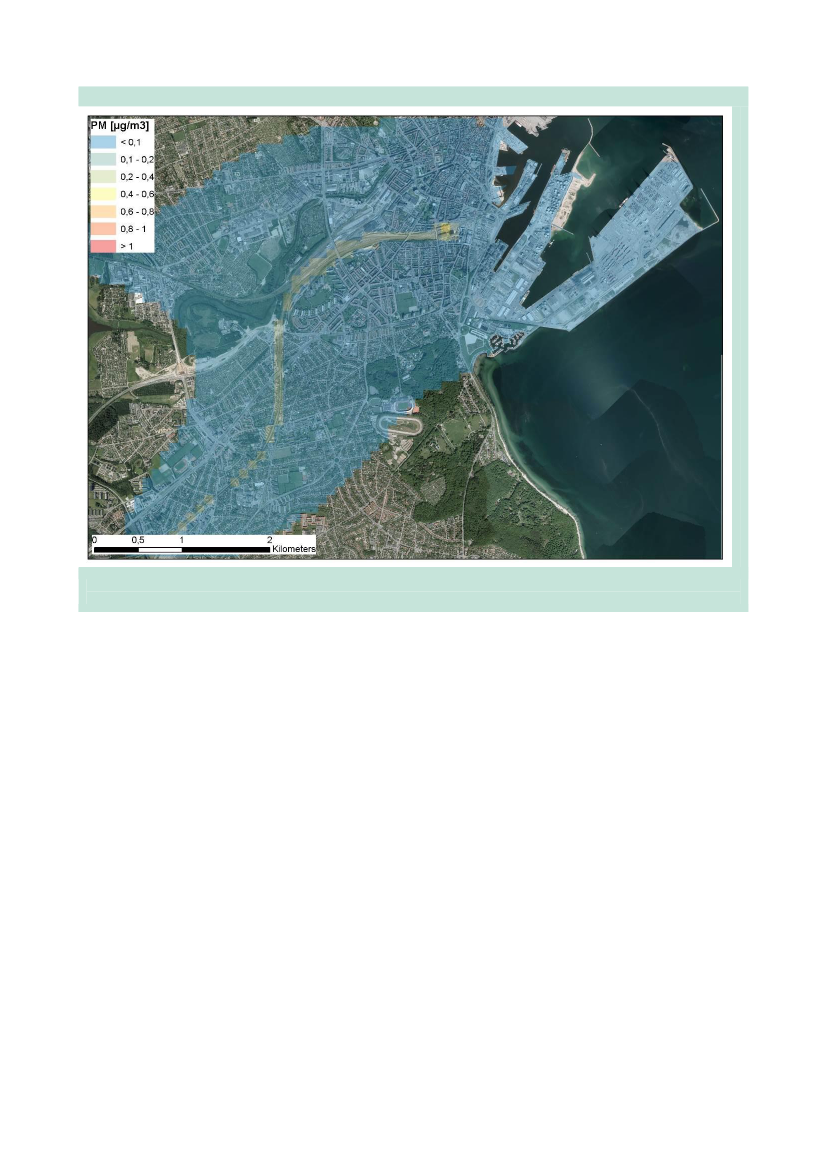Click the '0,1 - 0,2' legend label
Screen dimensions: 827x1170
click(137, 160)
